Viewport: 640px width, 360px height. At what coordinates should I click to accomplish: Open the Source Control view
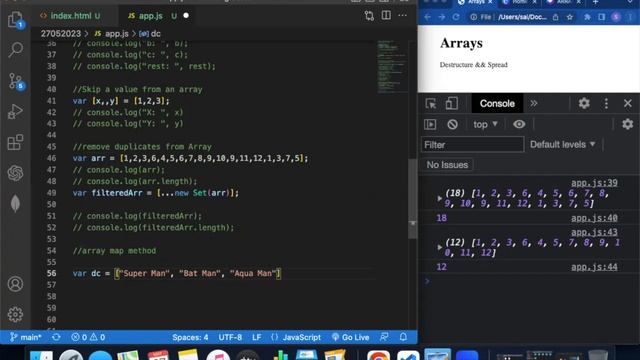pyautogui.click(x=16, y=81)
